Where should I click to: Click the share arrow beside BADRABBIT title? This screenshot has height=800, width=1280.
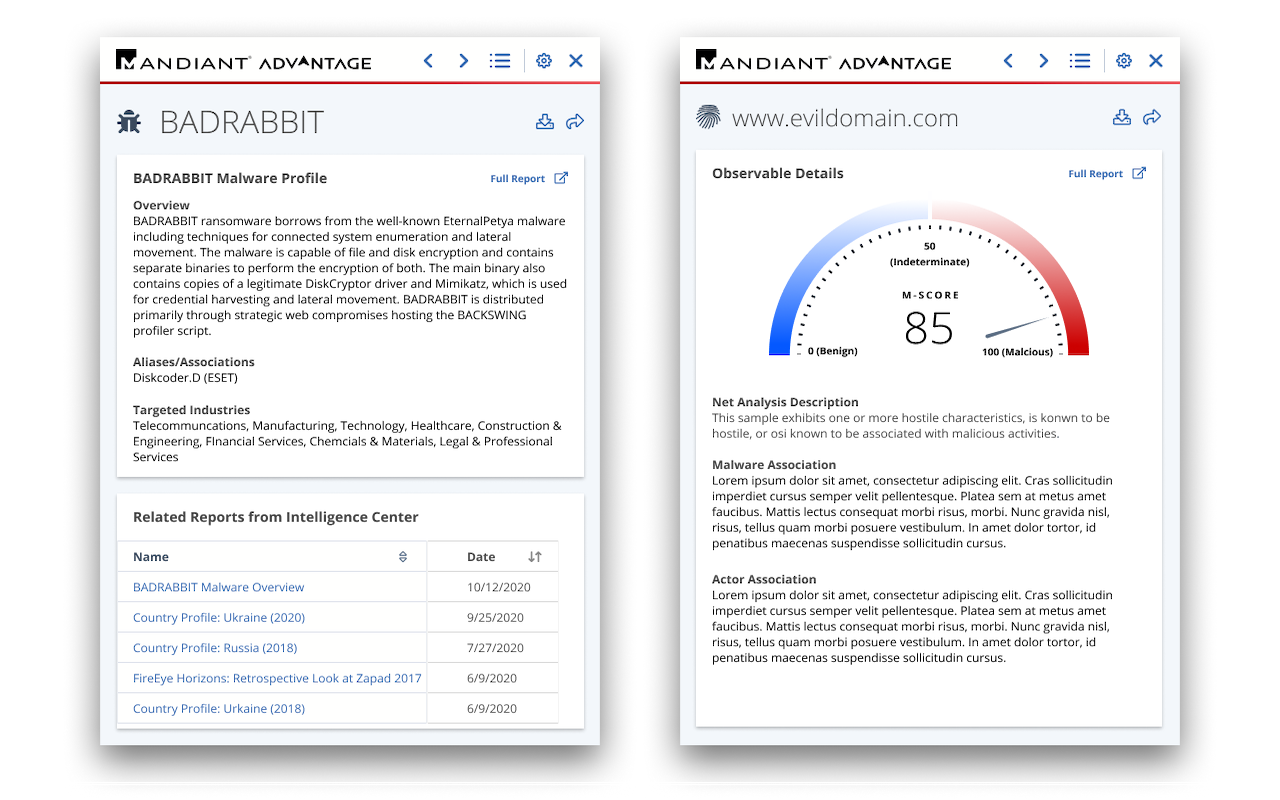[575, 121]
